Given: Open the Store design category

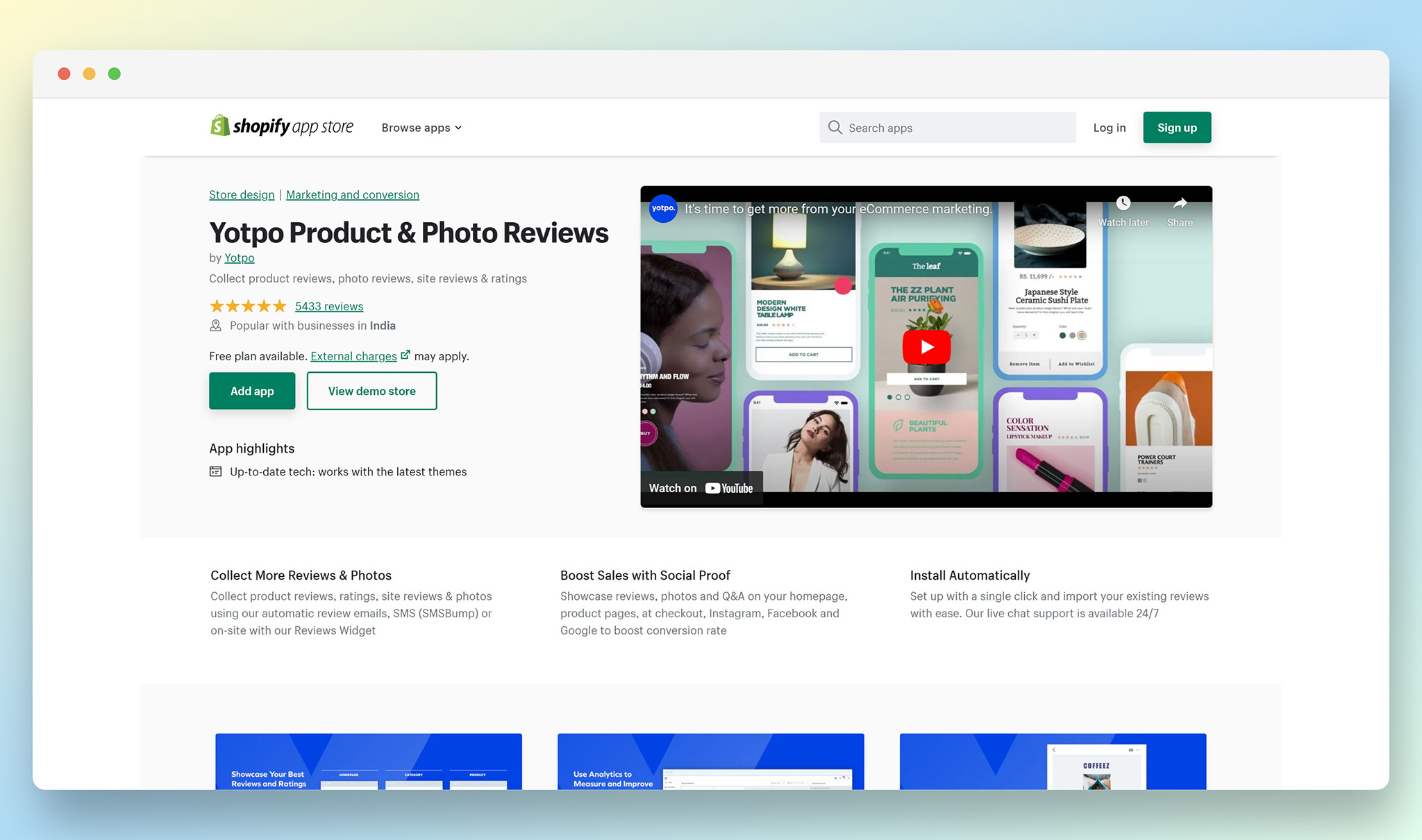Looking at the screenshot, I should coord(242,194).
